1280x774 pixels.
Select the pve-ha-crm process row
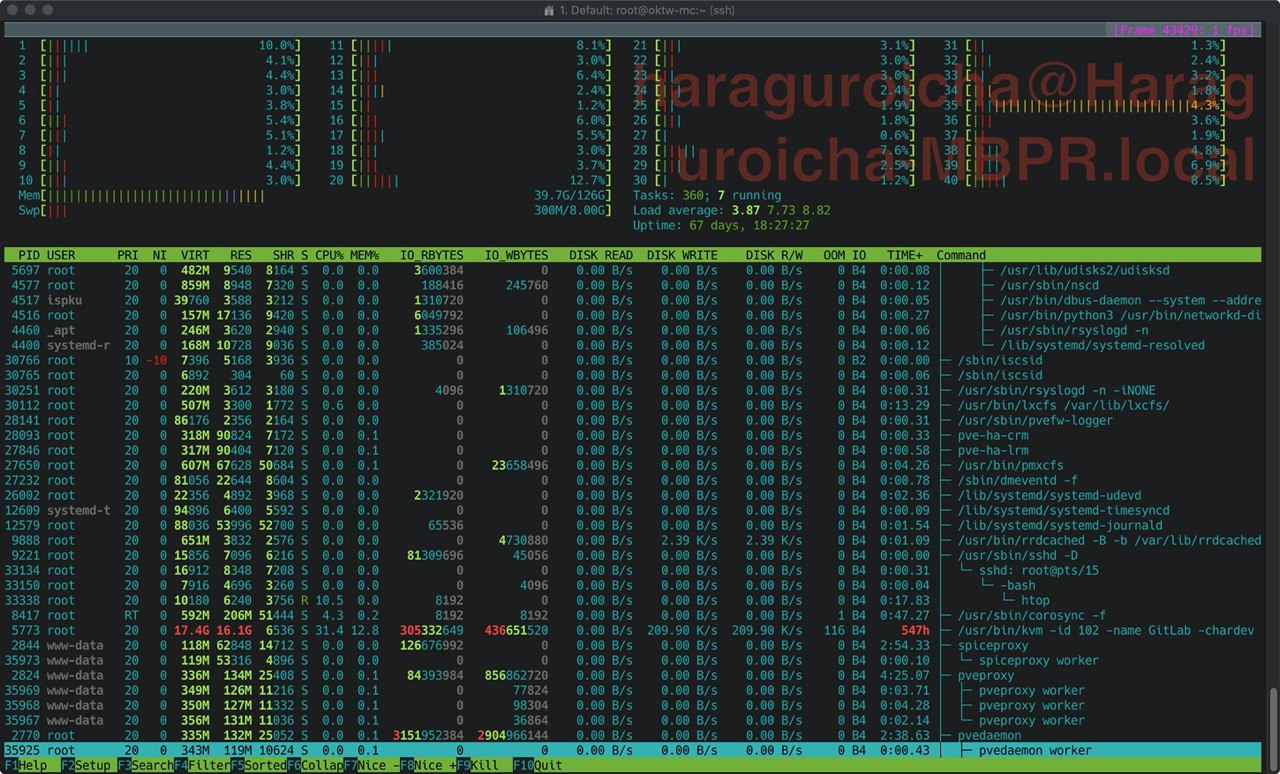[x=633, y=435]
